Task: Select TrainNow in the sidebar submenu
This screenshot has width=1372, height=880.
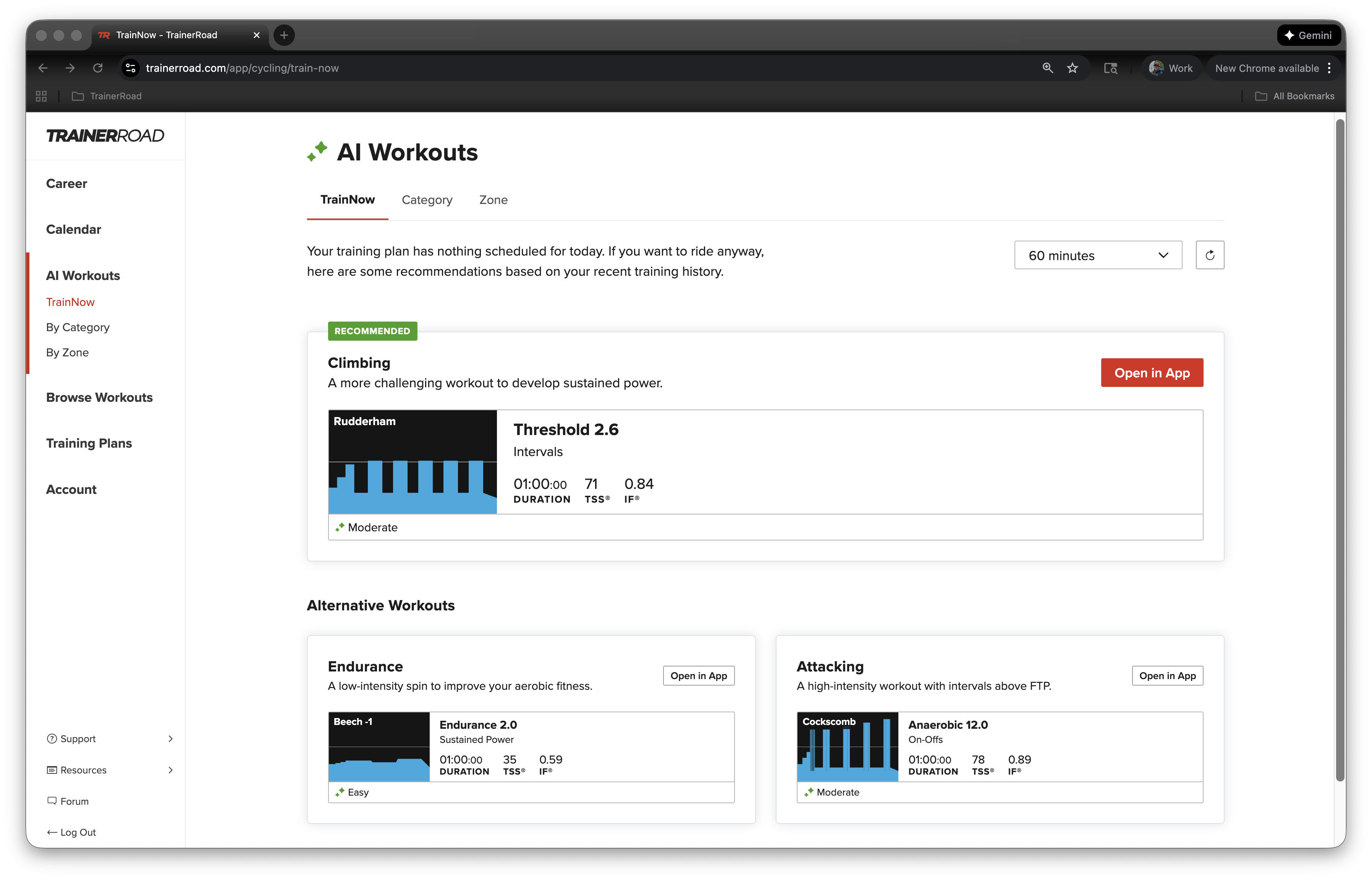Action: tap(70, 302)
